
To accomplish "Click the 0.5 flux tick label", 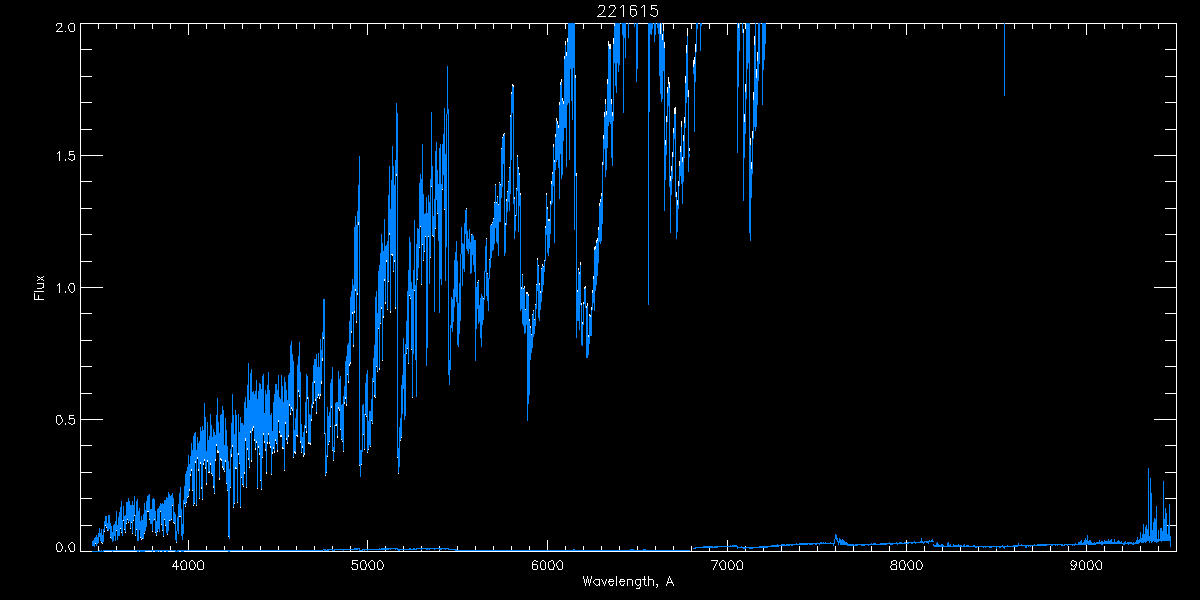I will [x=65, y=419].
